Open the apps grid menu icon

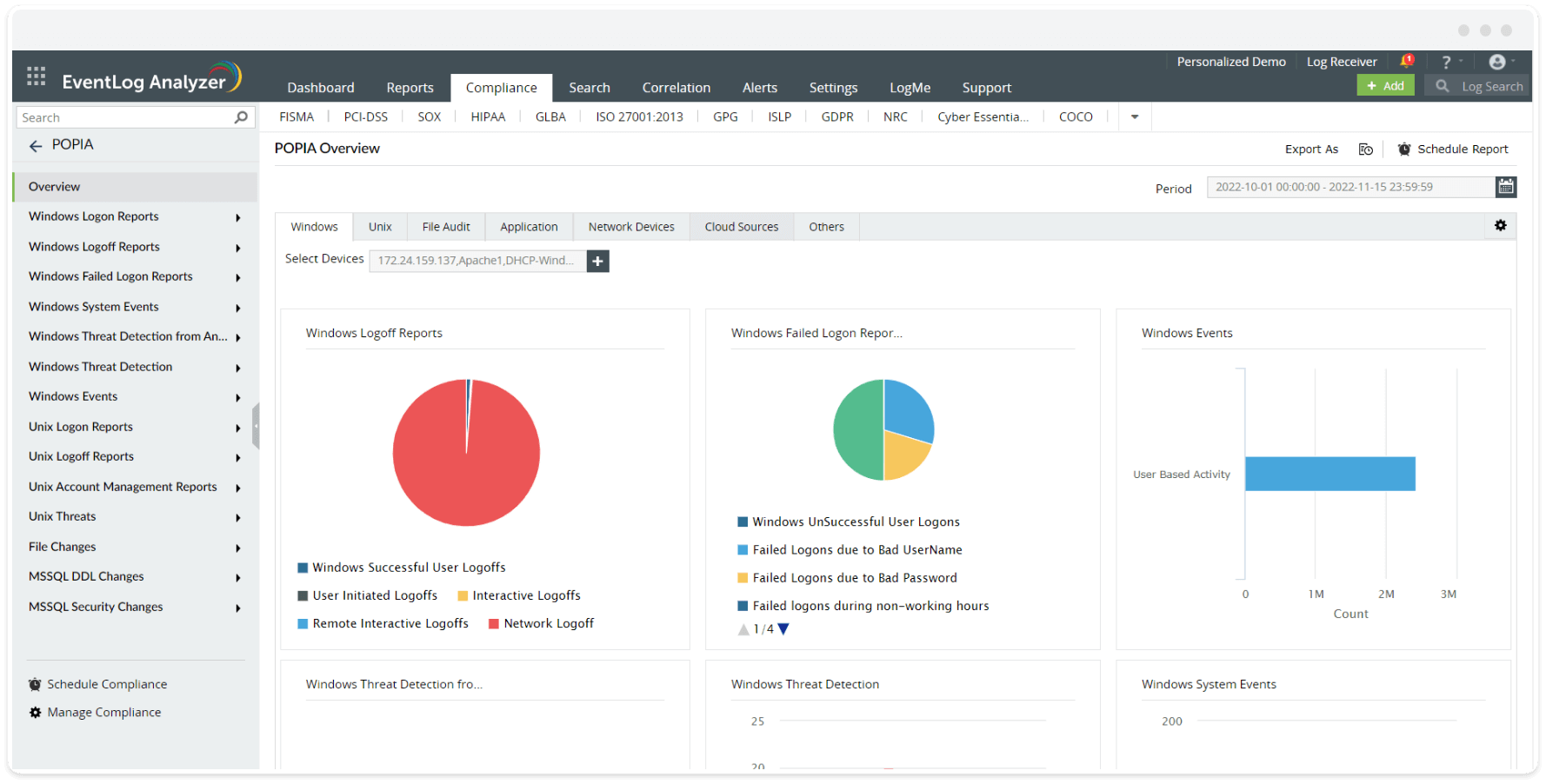(37, 76)
